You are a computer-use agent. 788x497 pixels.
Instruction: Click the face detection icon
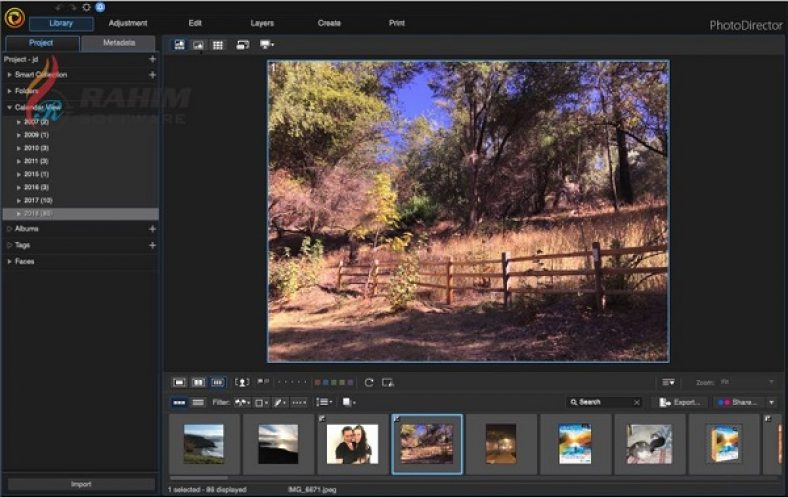[x=242, y=382]
